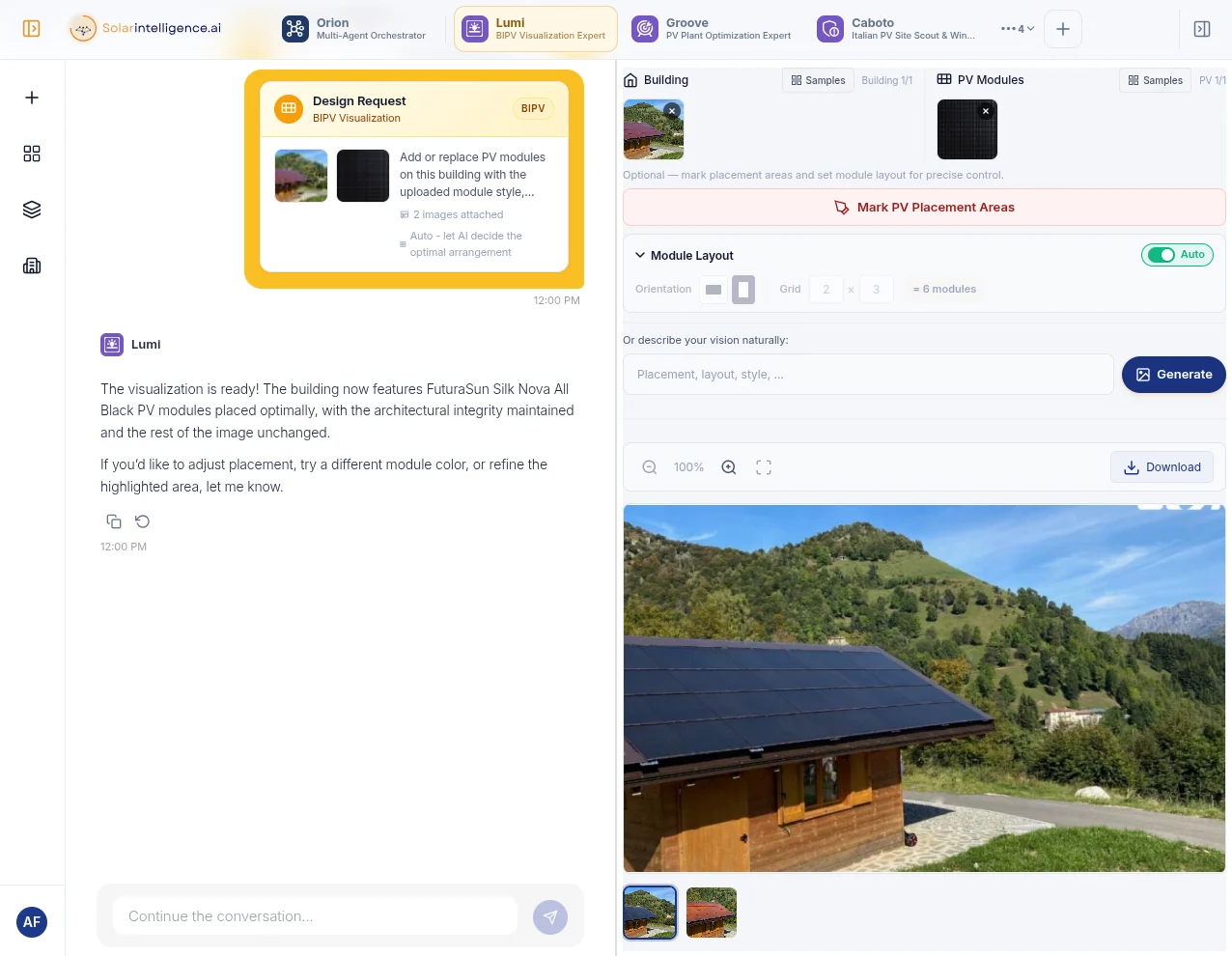Click the Building section home icon
Viewport: 1232px width, 956px height.
[630, 80]
